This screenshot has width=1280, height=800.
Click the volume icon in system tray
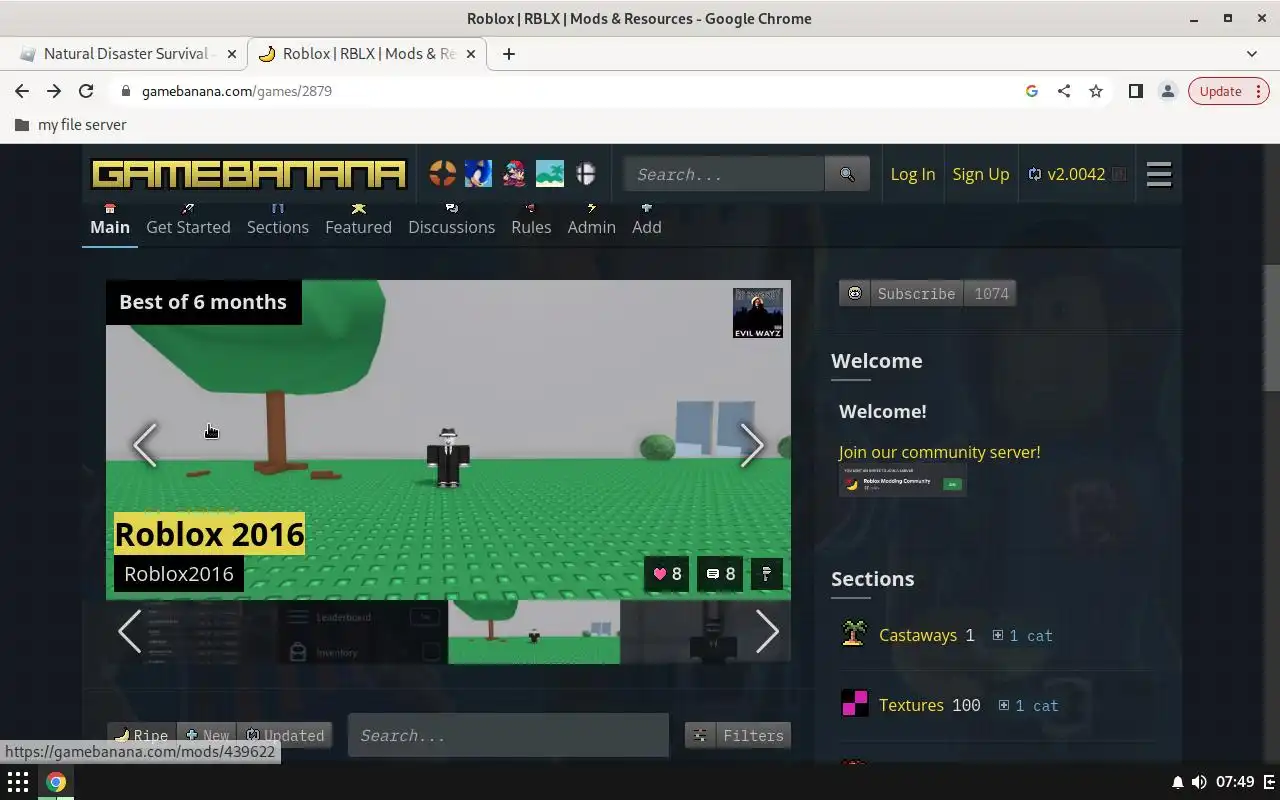[x=1199, y=782]
